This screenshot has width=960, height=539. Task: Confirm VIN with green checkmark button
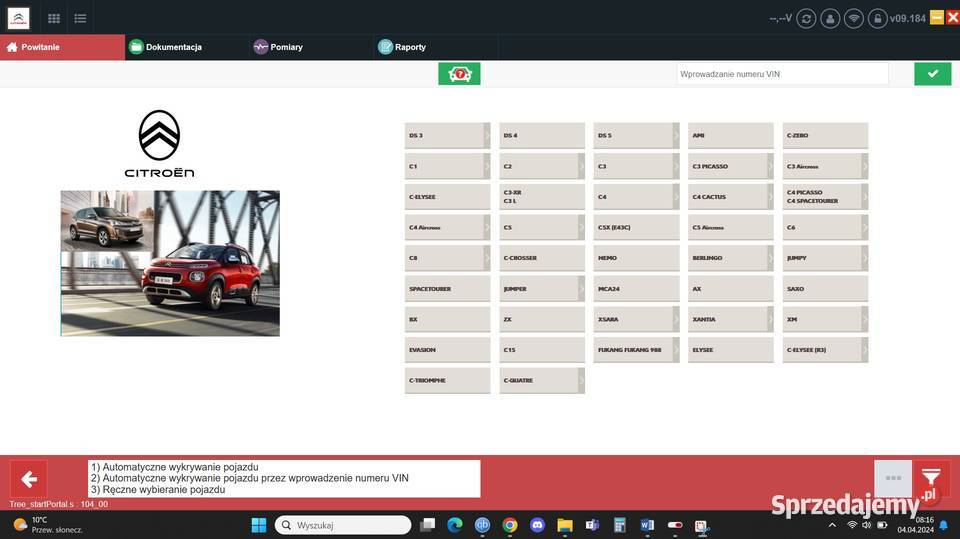coord(932,74)
